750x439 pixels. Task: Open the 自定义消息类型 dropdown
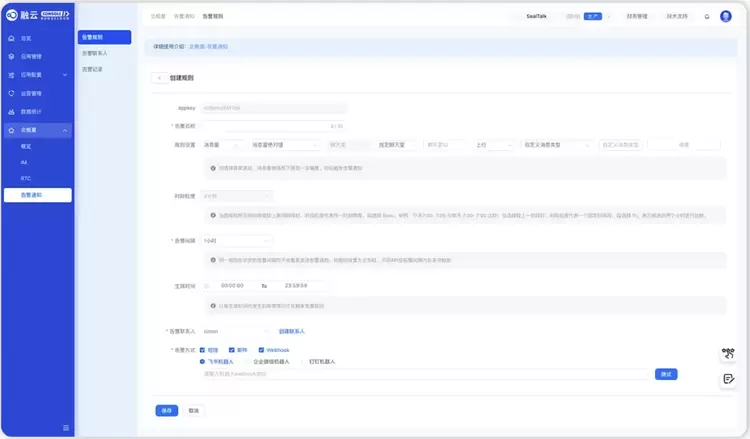556,145
